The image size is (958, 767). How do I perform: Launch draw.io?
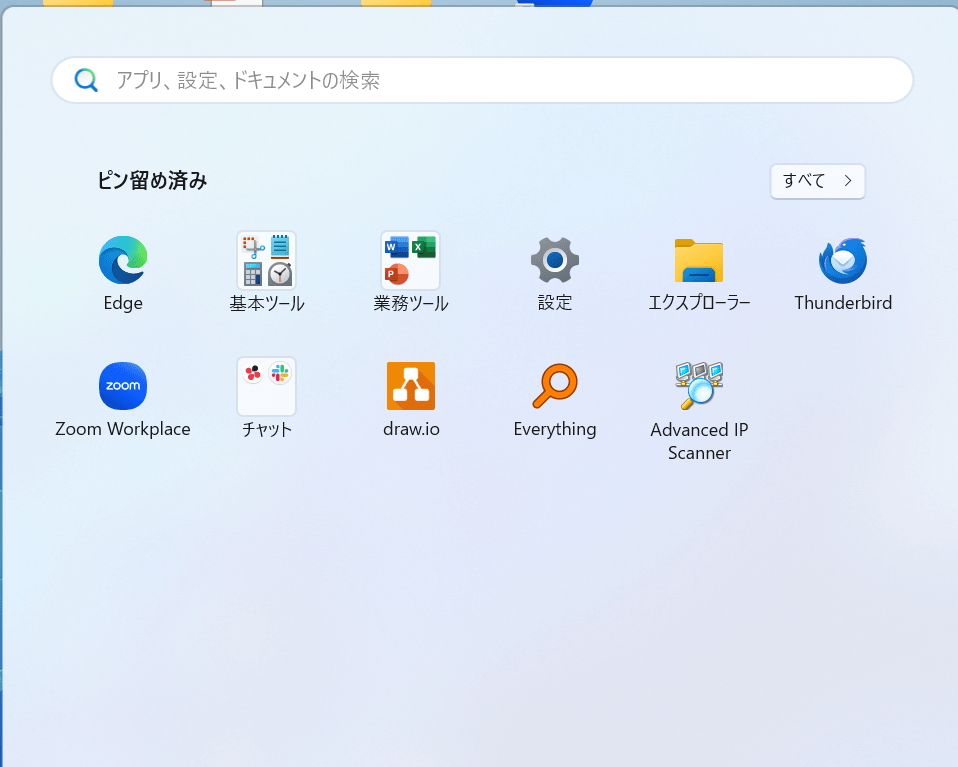click(411, 400)
